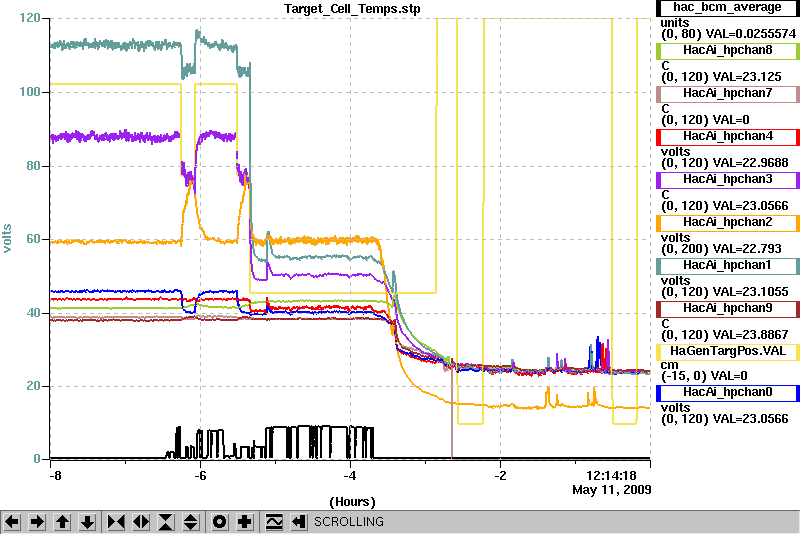Click the -6 x-axis tick label
This screenshot has height=534, width=800.
(x=201, y=476)
